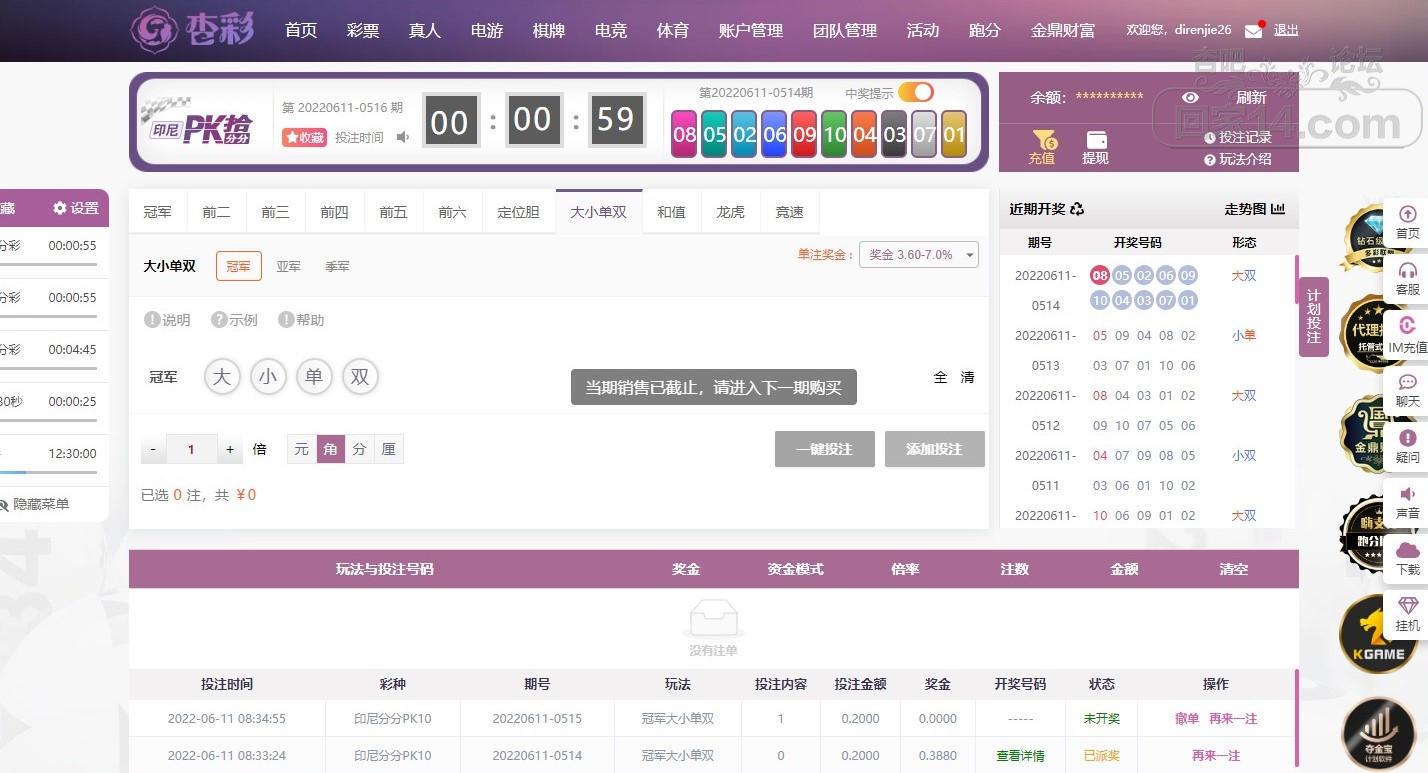Click the 说明 info icon
Screen dimensions: 1428x773
pyautogui.click(x=152, y=320)
